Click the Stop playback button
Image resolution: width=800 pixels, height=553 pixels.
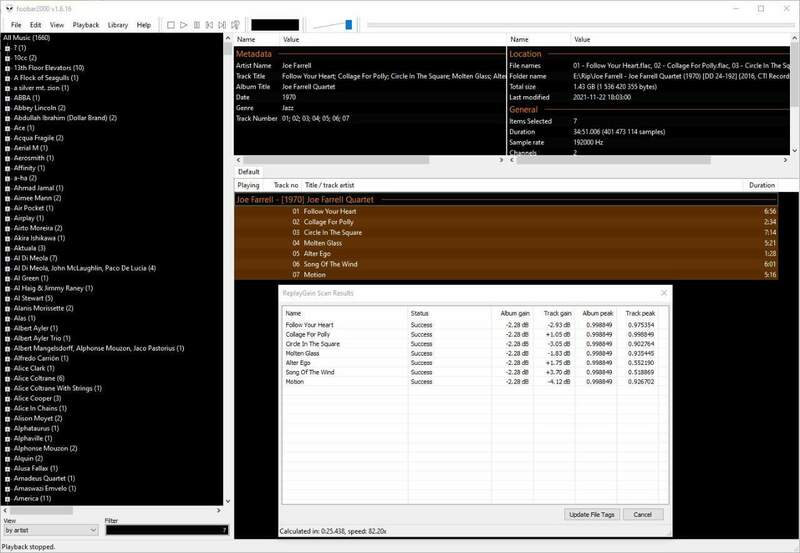pyautogui.click(x=171, y=24)
